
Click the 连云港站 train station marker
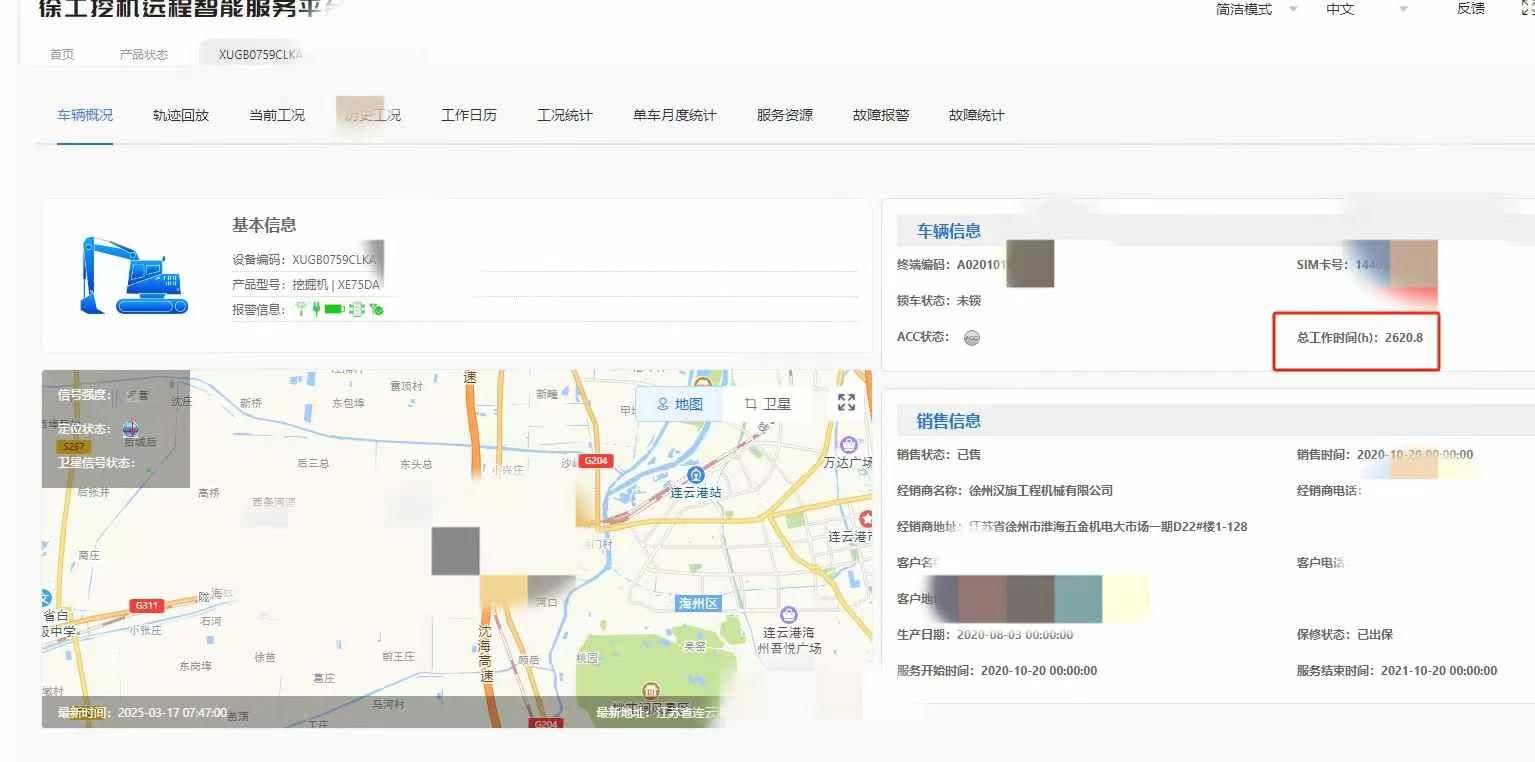696,475
